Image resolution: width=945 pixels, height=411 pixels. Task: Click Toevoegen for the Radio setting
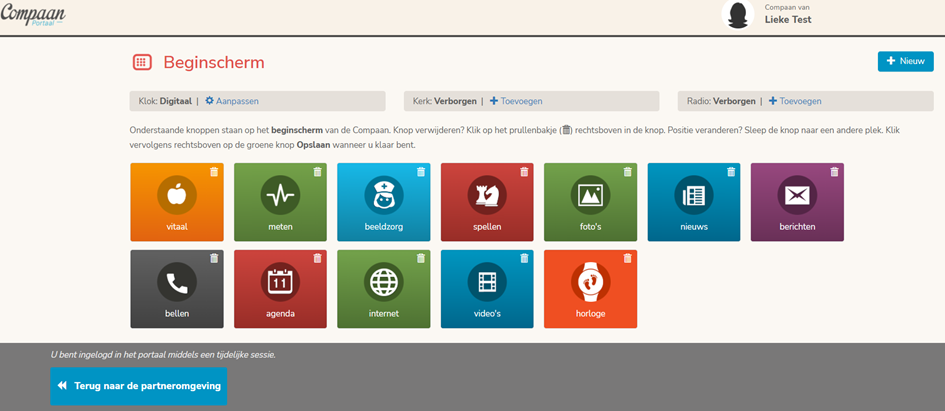pyautogui.click(x=795, y=101)
